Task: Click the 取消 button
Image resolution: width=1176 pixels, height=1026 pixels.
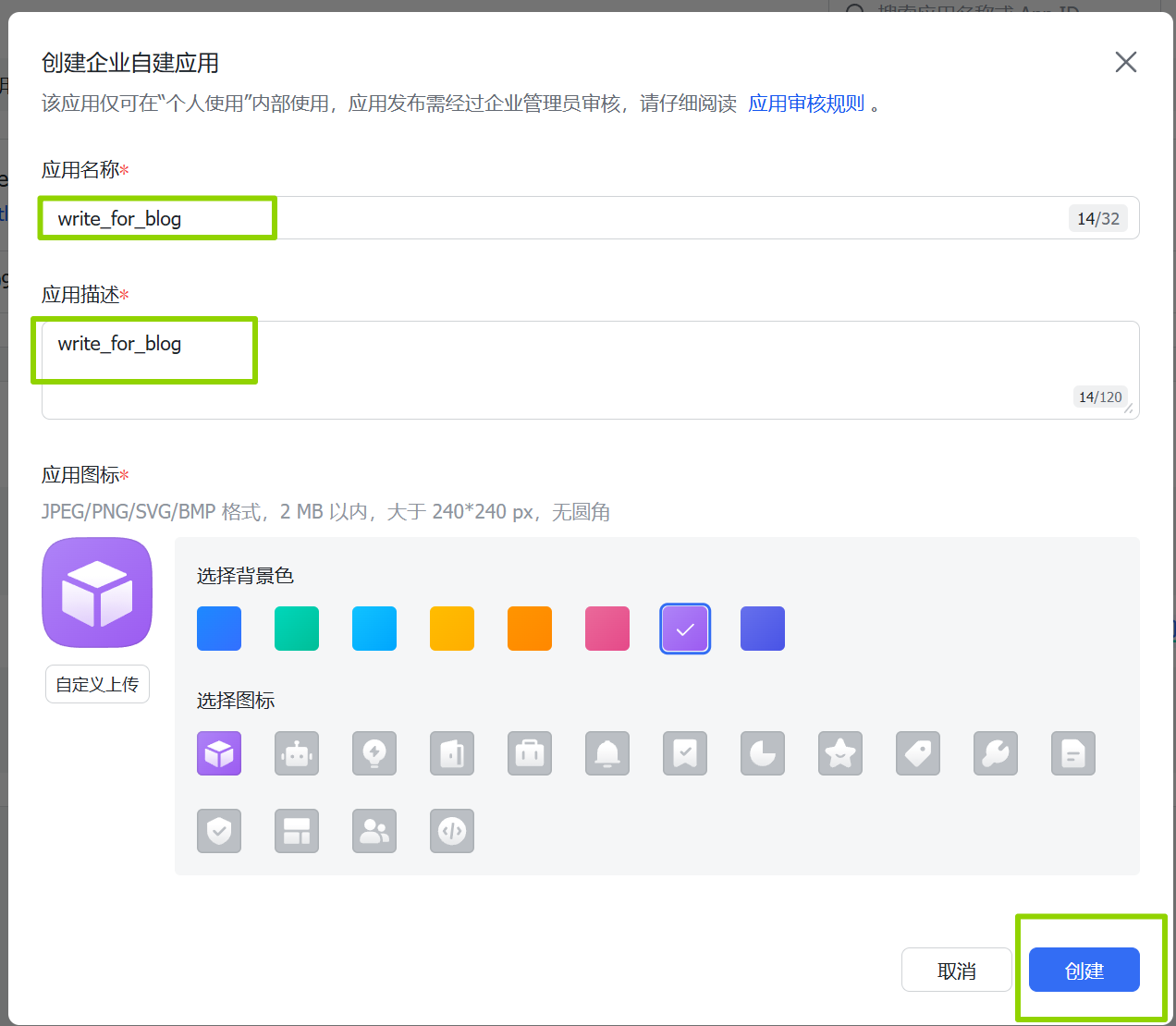Action: (x=957, y=970)
